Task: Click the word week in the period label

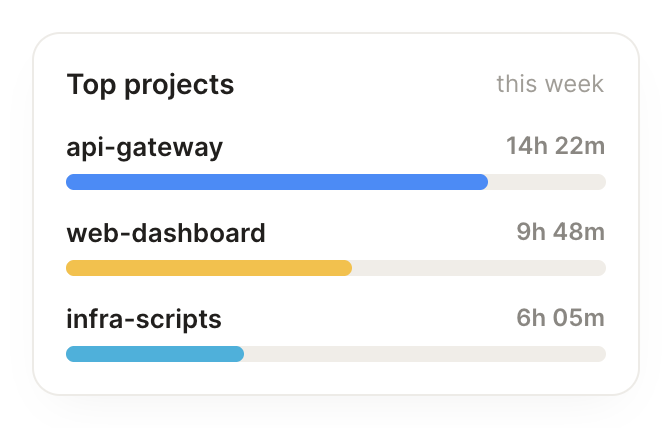Action: 574,84
